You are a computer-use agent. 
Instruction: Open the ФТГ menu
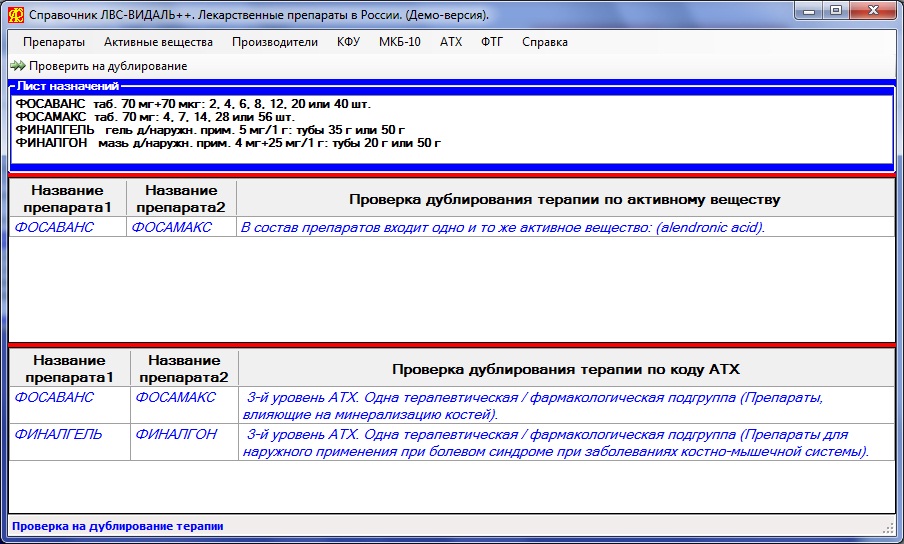click(x=491, y=42)
